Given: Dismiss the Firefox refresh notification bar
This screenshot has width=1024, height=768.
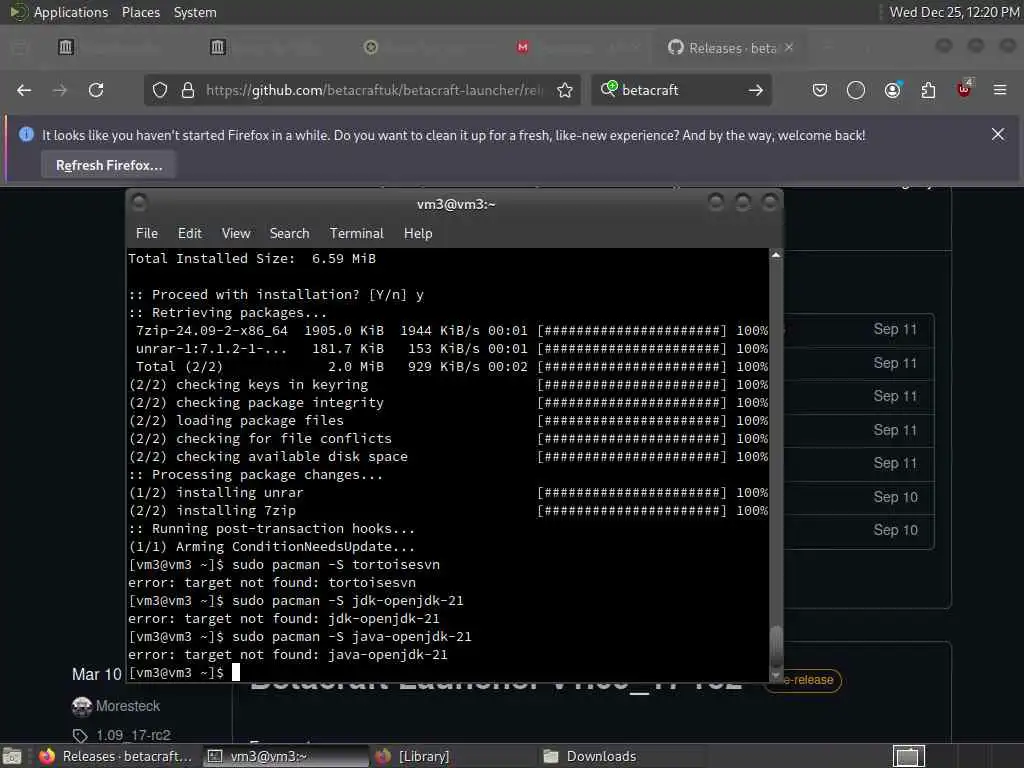Looking at the screenshot, I should tap(998, 134).
